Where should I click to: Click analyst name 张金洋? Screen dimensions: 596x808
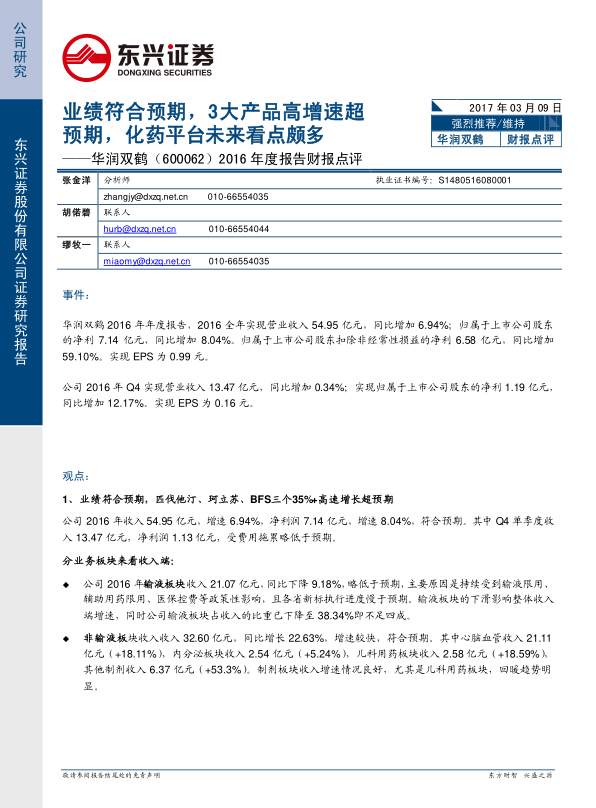point(76,180)
